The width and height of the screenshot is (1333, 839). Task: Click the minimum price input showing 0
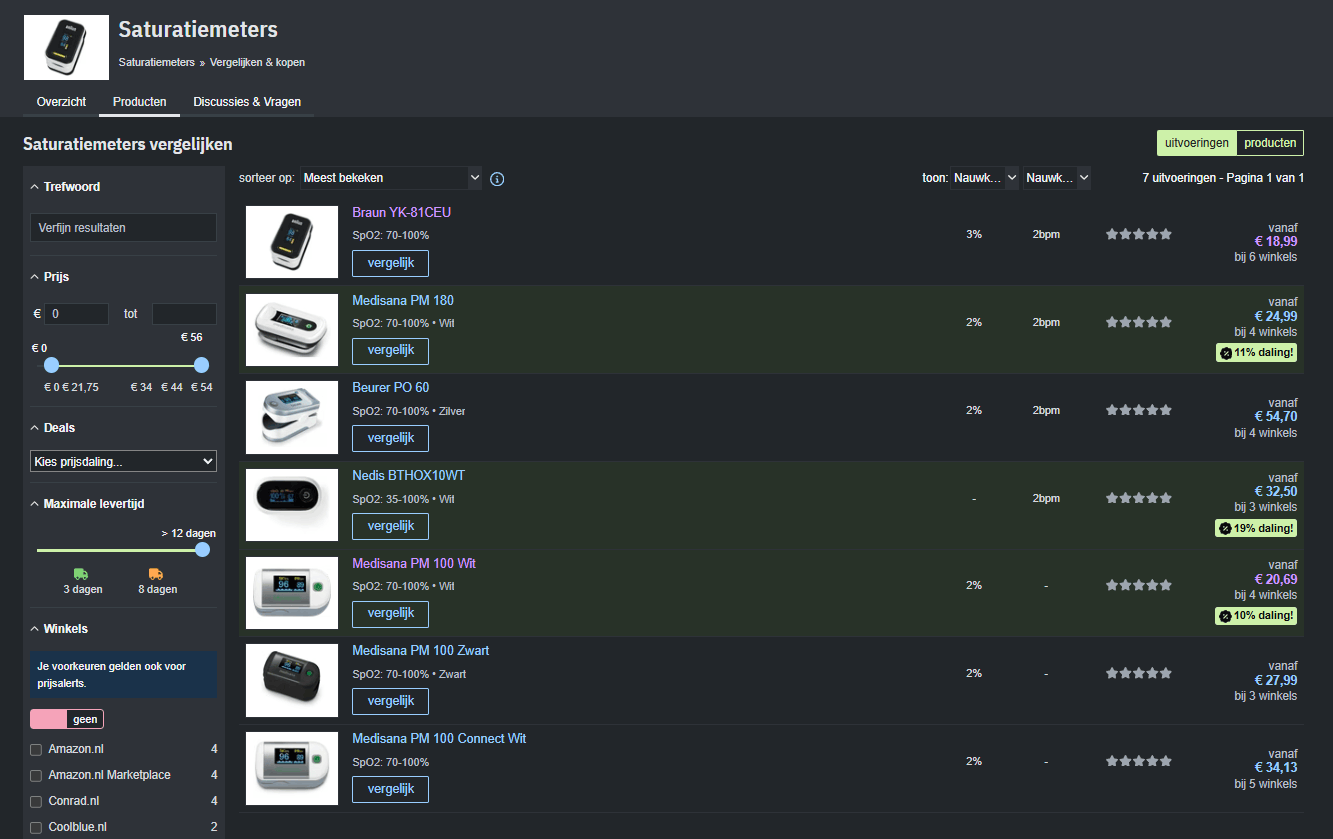77,314
